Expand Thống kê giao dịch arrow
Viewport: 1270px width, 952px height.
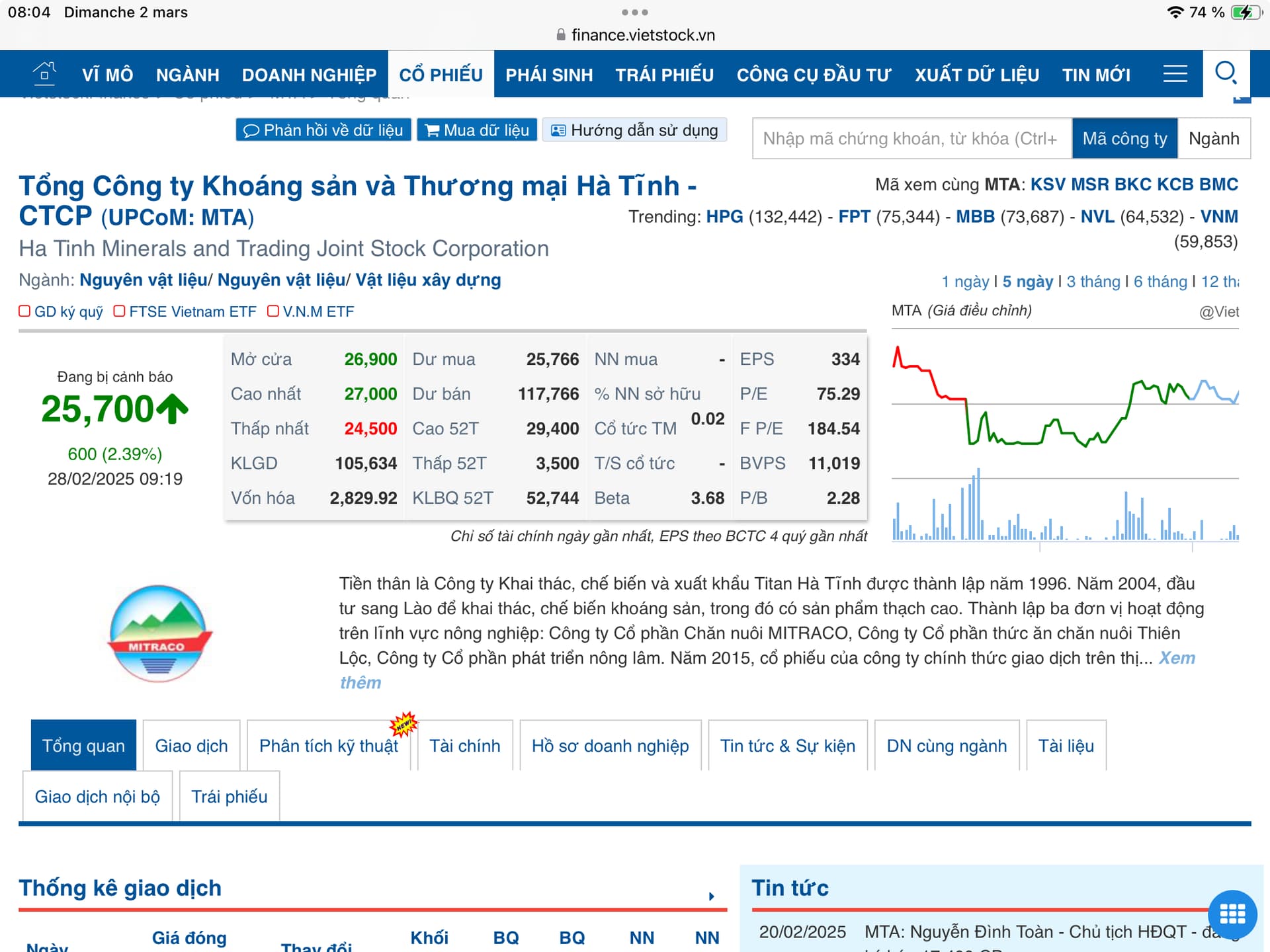(712, 896)
